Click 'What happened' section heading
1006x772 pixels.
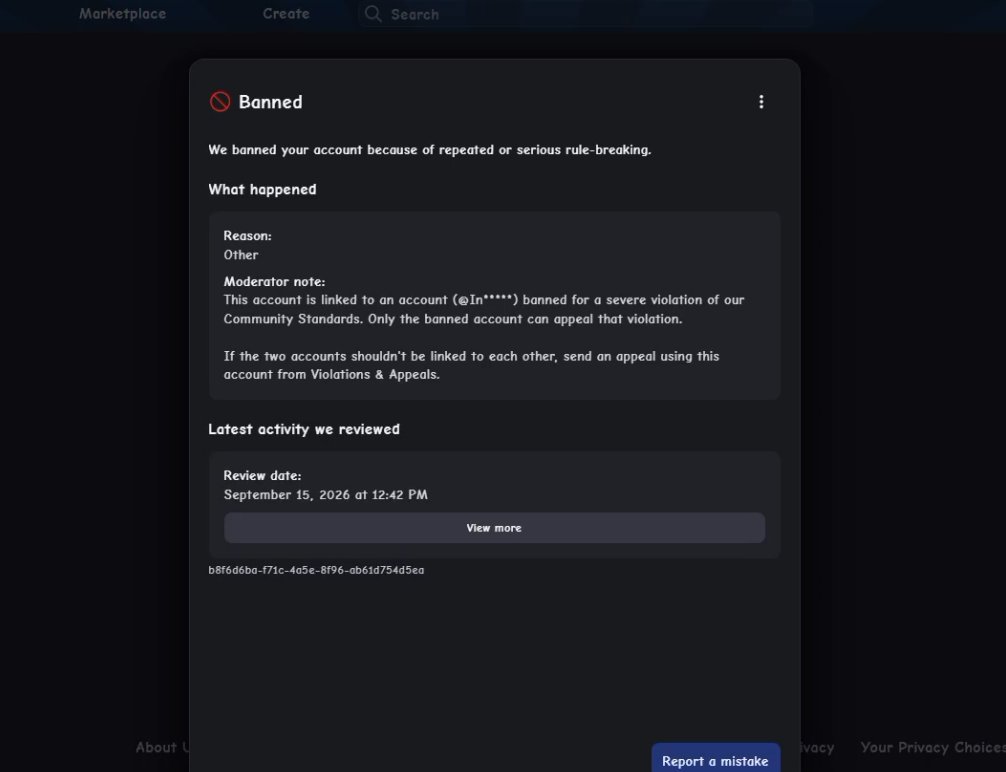pos(262,189)
